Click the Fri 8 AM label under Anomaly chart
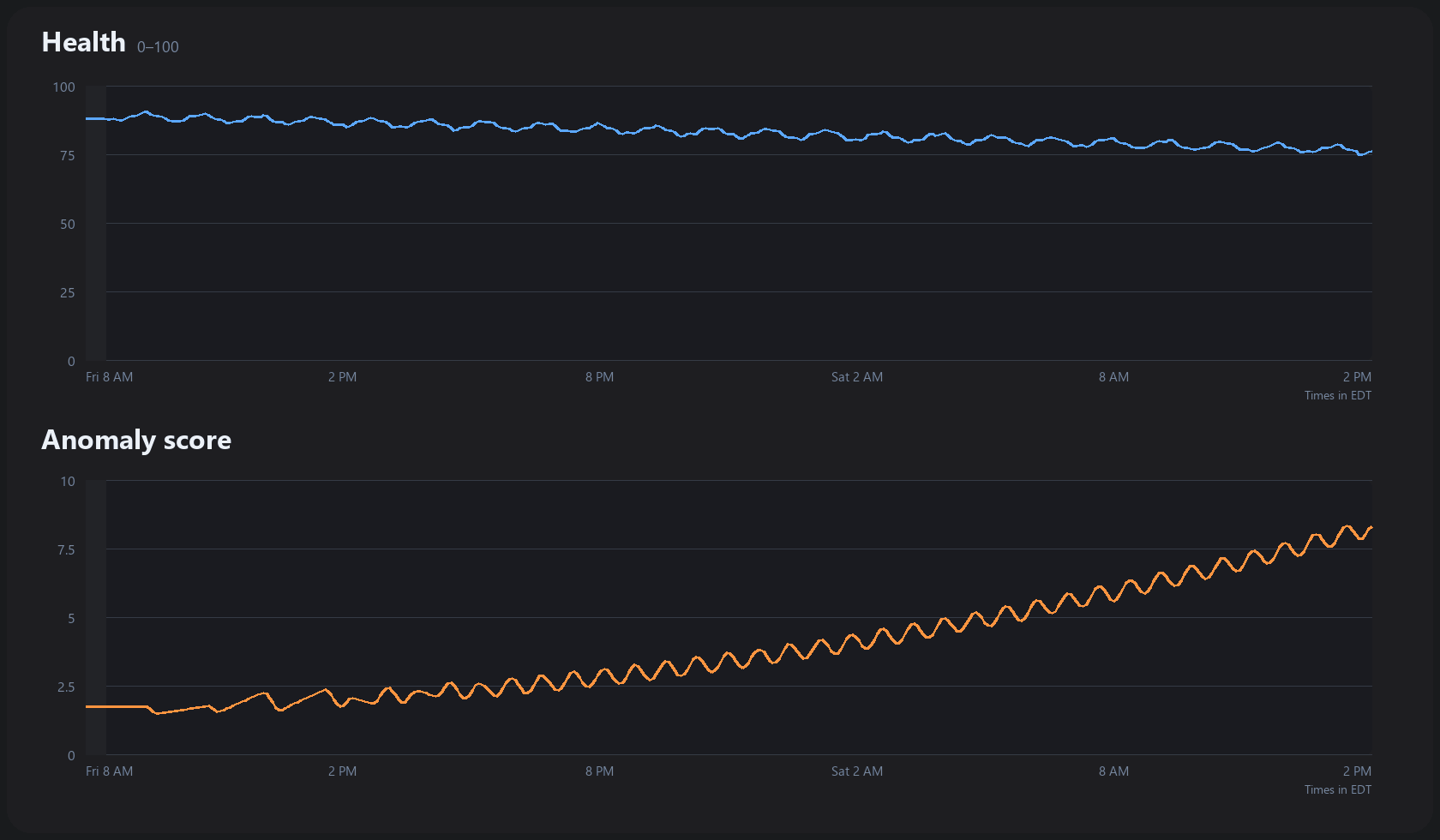Screen dimensions: 1440x840 point(110,771)
